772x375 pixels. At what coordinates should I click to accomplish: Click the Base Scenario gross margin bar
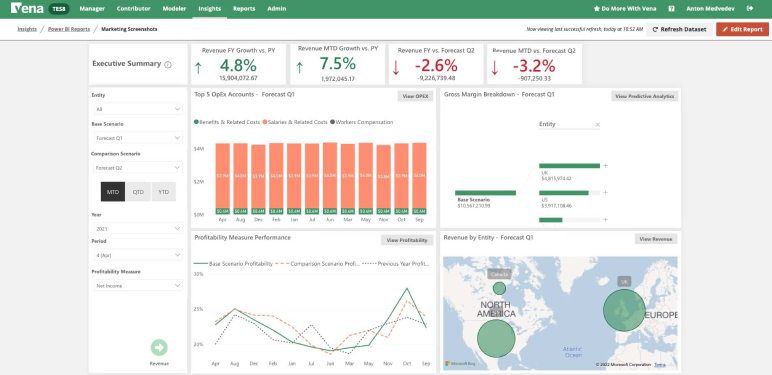click(485, 193)
